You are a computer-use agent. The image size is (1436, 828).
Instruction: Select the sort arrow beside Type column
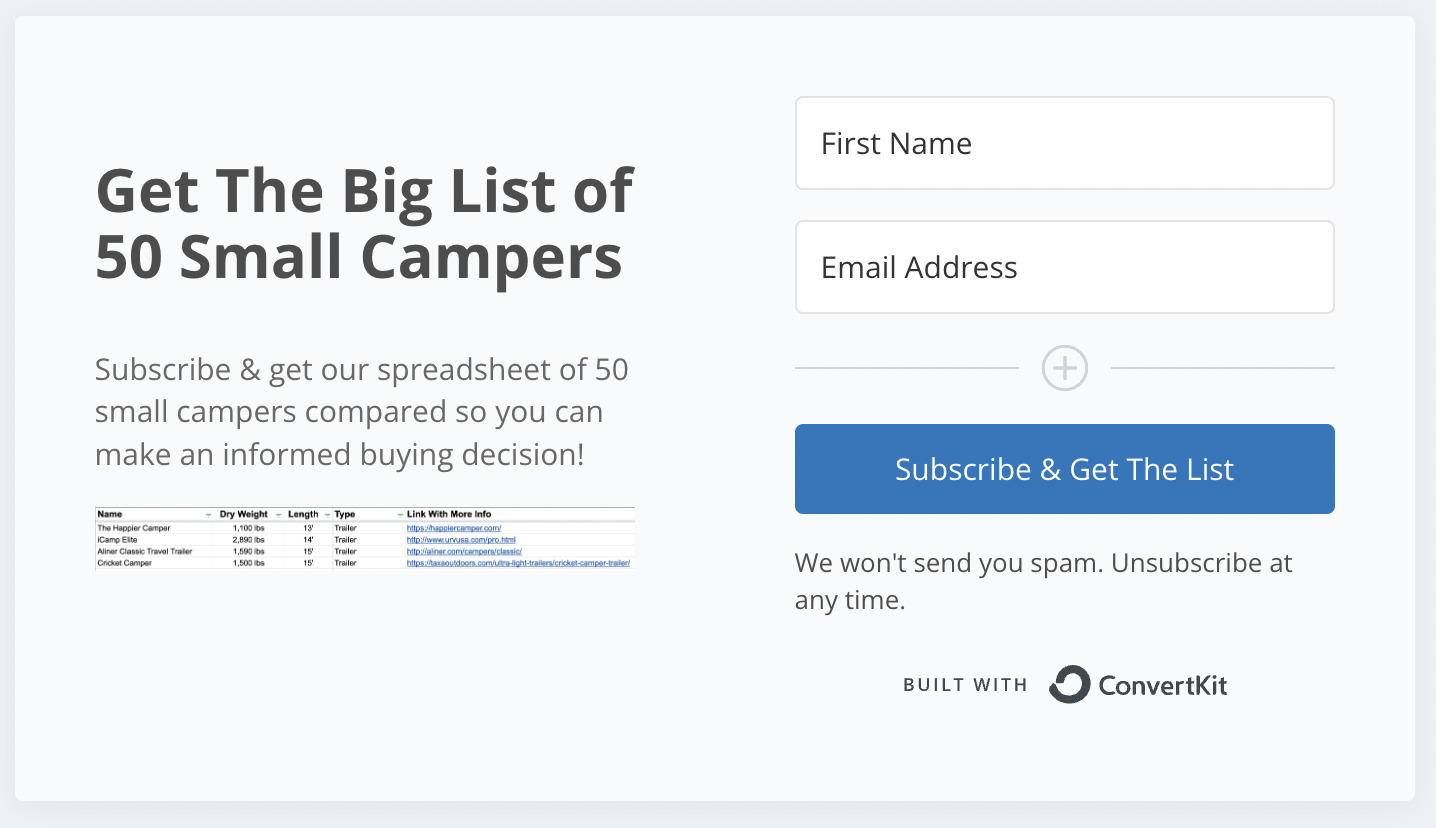coord(400,514)
